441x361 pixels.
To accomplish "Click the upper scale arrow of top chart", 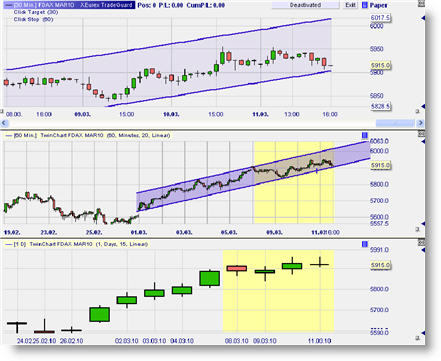I will [423, 18].
